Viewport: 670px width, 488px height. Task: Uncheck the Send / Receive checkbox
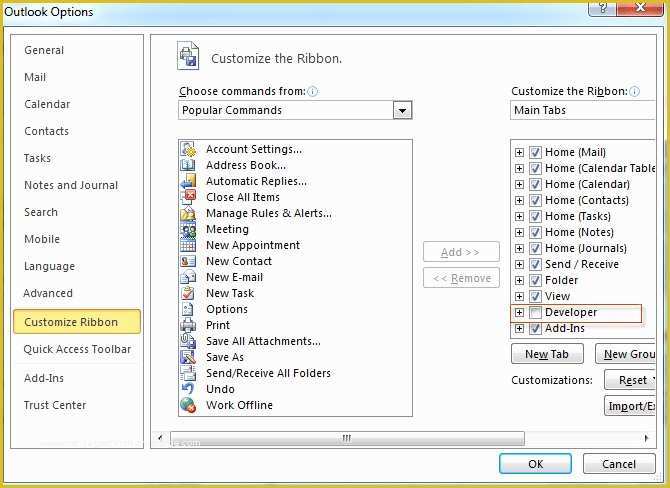[535, 264]
